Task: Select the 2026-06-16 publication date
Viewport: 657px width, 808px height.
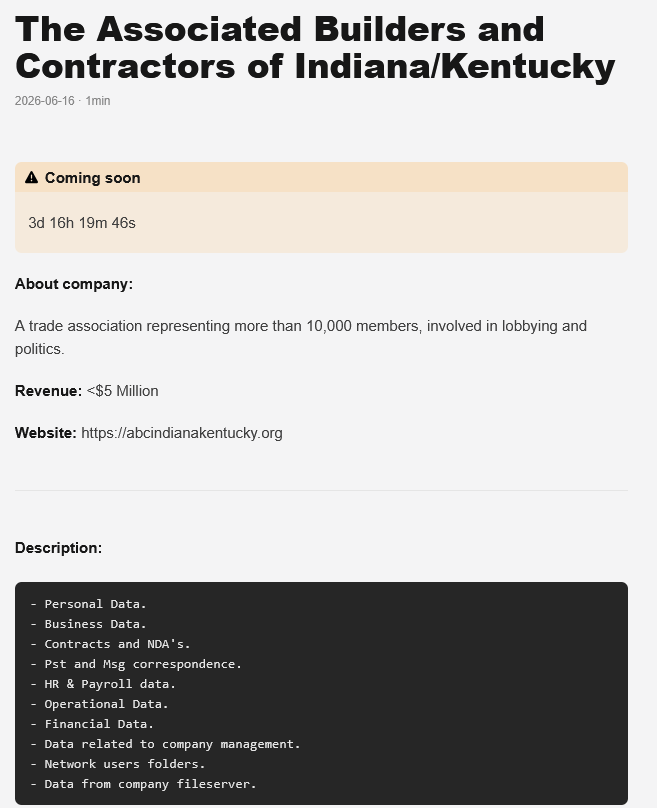Action: point(45,100)
